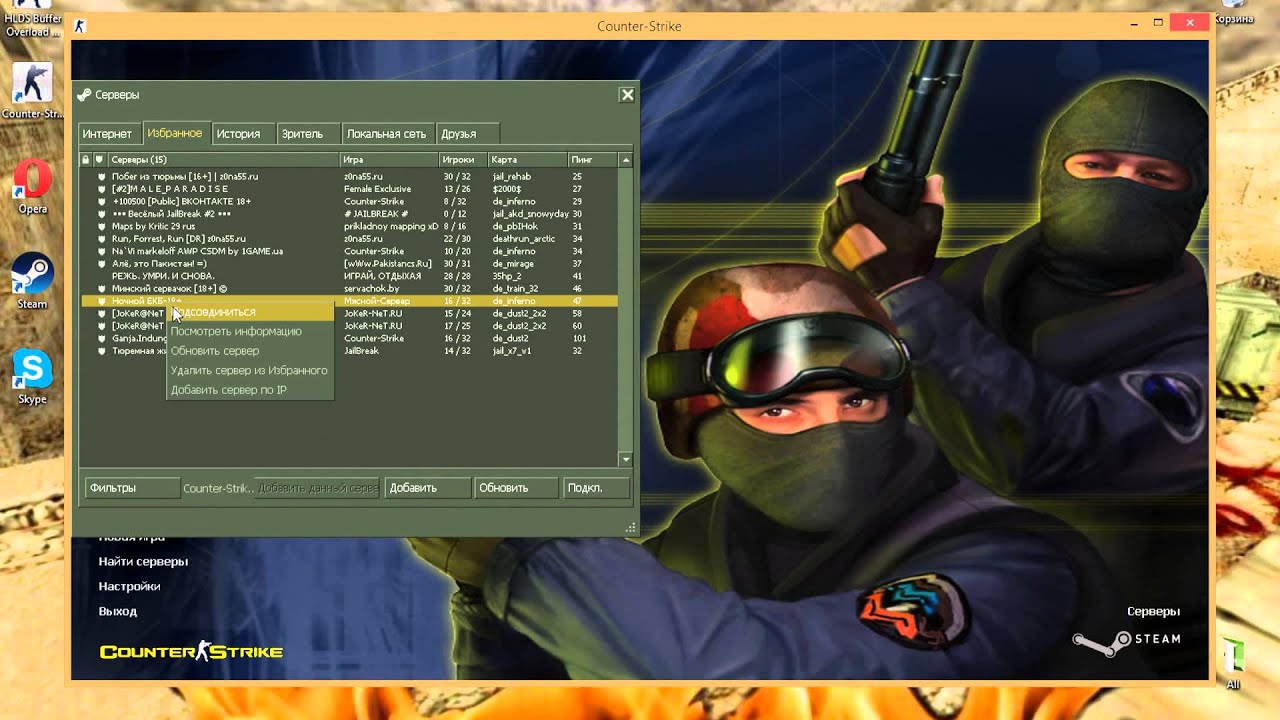Select the РЕЖЬ. УМРИ. И СНОВА. server row

[349, 276]
